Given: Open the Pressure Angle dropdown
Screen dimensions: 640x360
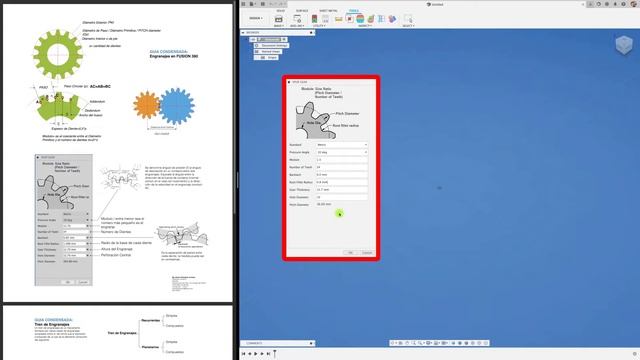Looking at the screenshot, I should click(342, 152).
